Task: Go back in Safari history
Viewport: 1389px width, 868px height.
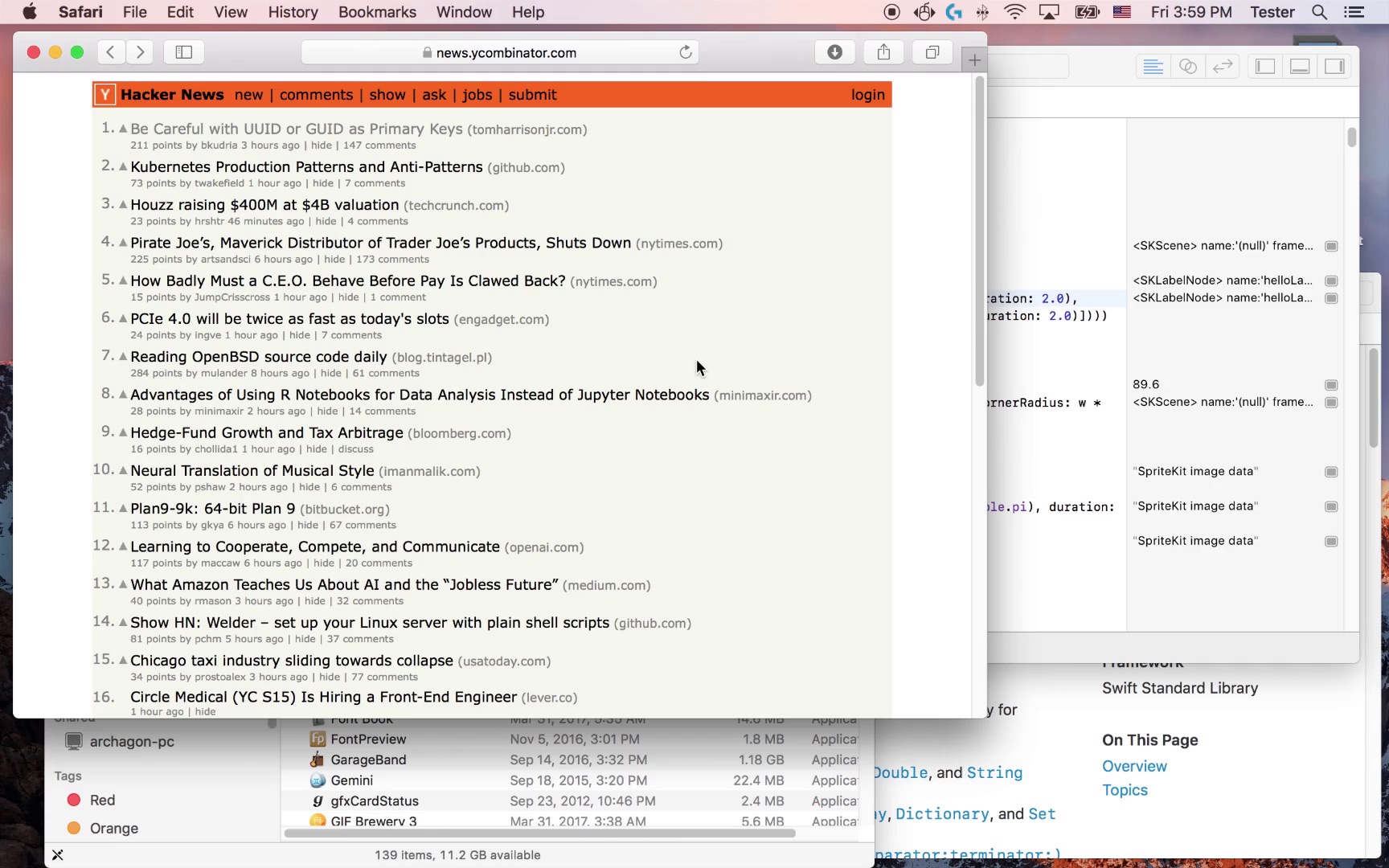Action: tap(111, 52)
